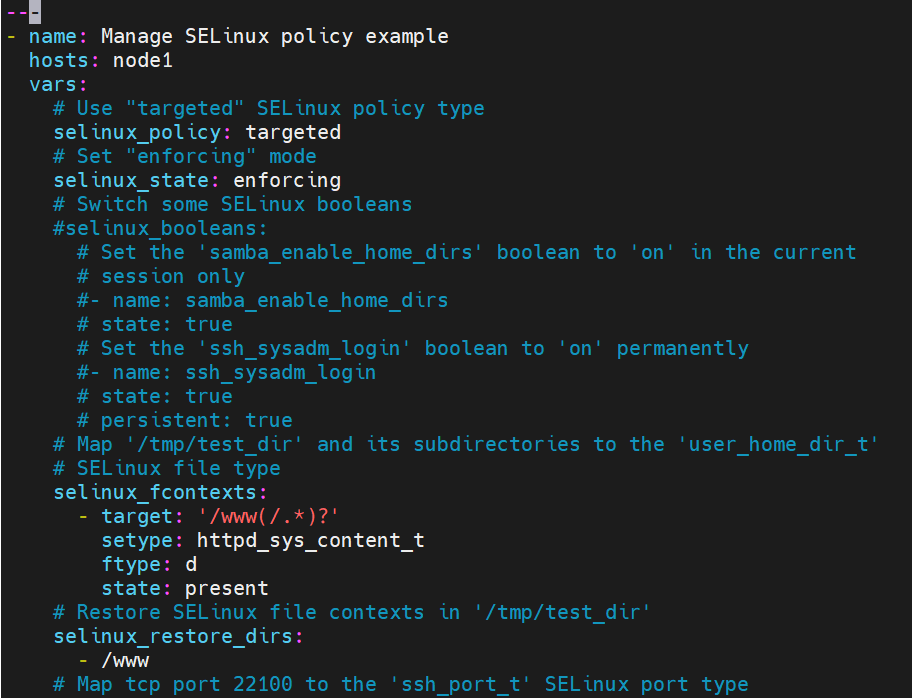Click 'selinux_state' variable key
The height and width of the screenshot is (698, 912).
point(131,180)
